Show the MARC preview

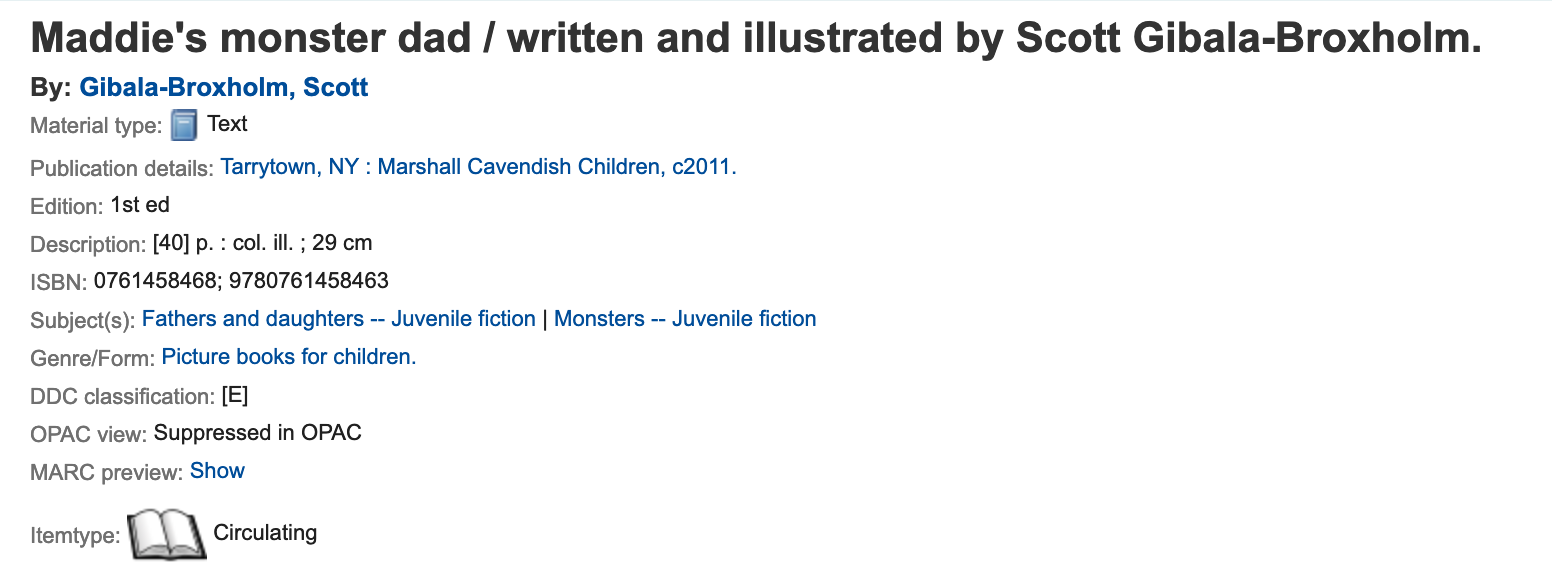pos(217,471)
